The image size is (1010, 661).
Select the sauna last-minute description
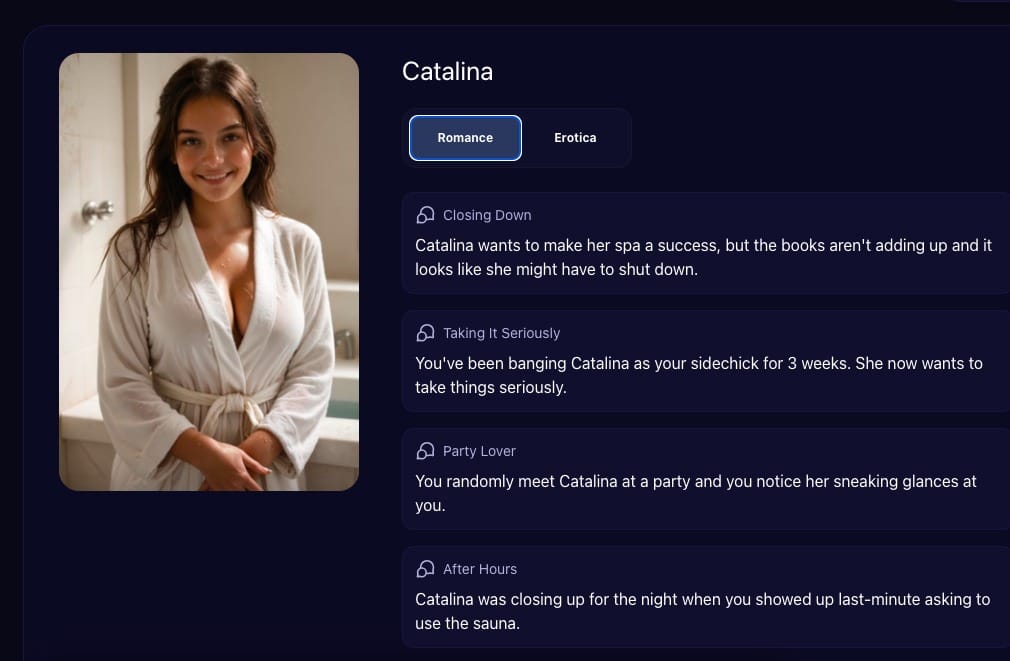point(702,611)
